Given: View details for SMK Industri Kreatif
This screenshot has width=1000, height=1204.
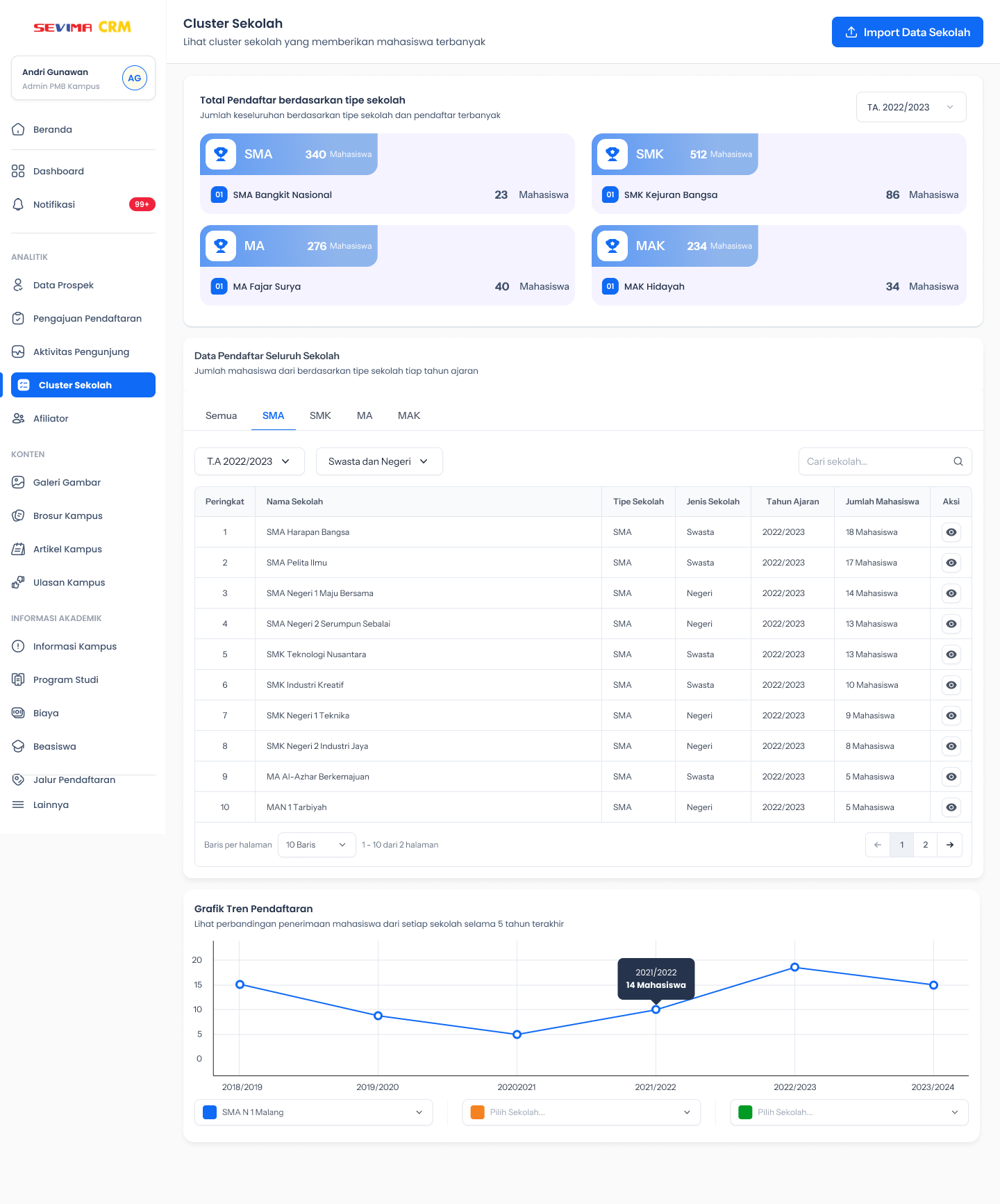Looking at the screenshot, I should [951, 685].
